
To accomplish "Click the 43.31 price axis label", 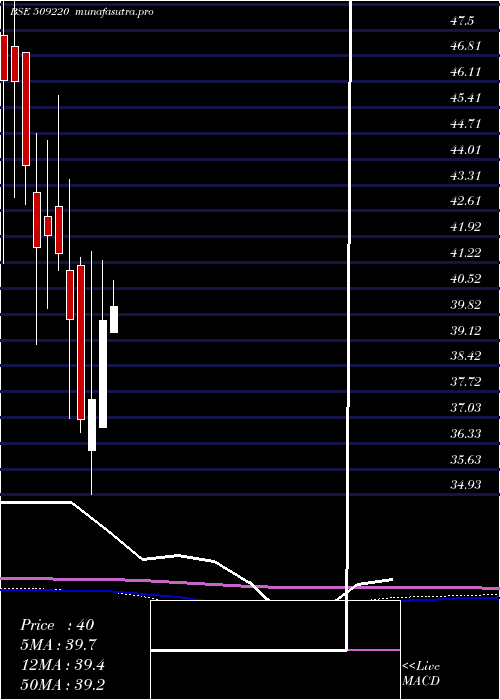I will (465, 175).
